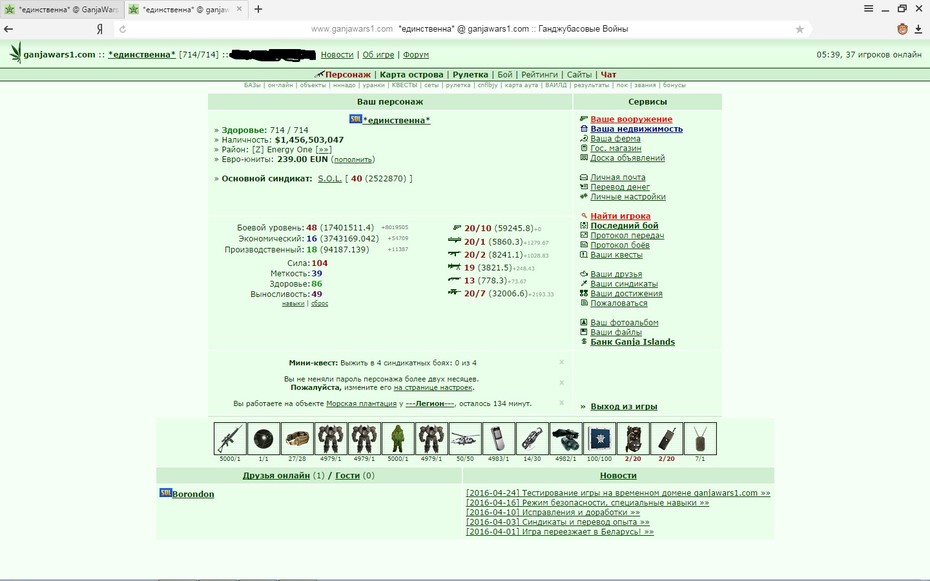Click пополнить next to Евро-юниты
930x581 pixels.
352,159
